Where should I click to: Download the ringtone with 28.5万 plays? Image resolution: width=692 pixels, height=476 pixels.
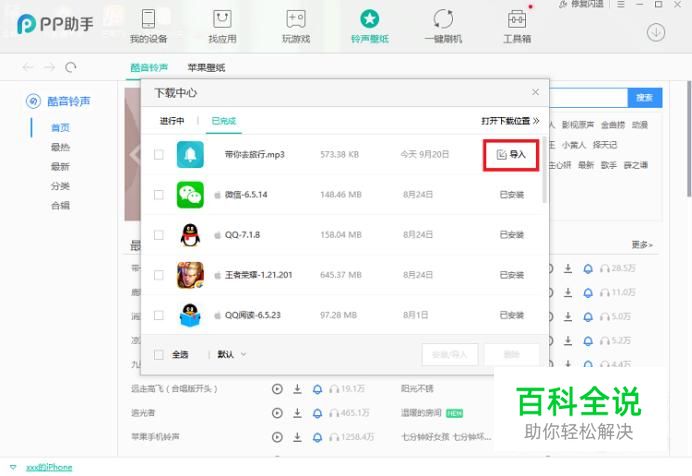point(568,268)
